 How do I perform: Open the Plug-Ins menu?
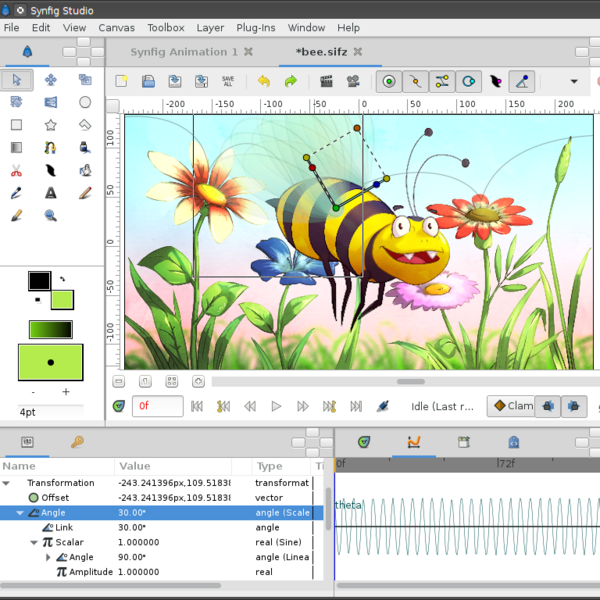click(x=256, y=28)
